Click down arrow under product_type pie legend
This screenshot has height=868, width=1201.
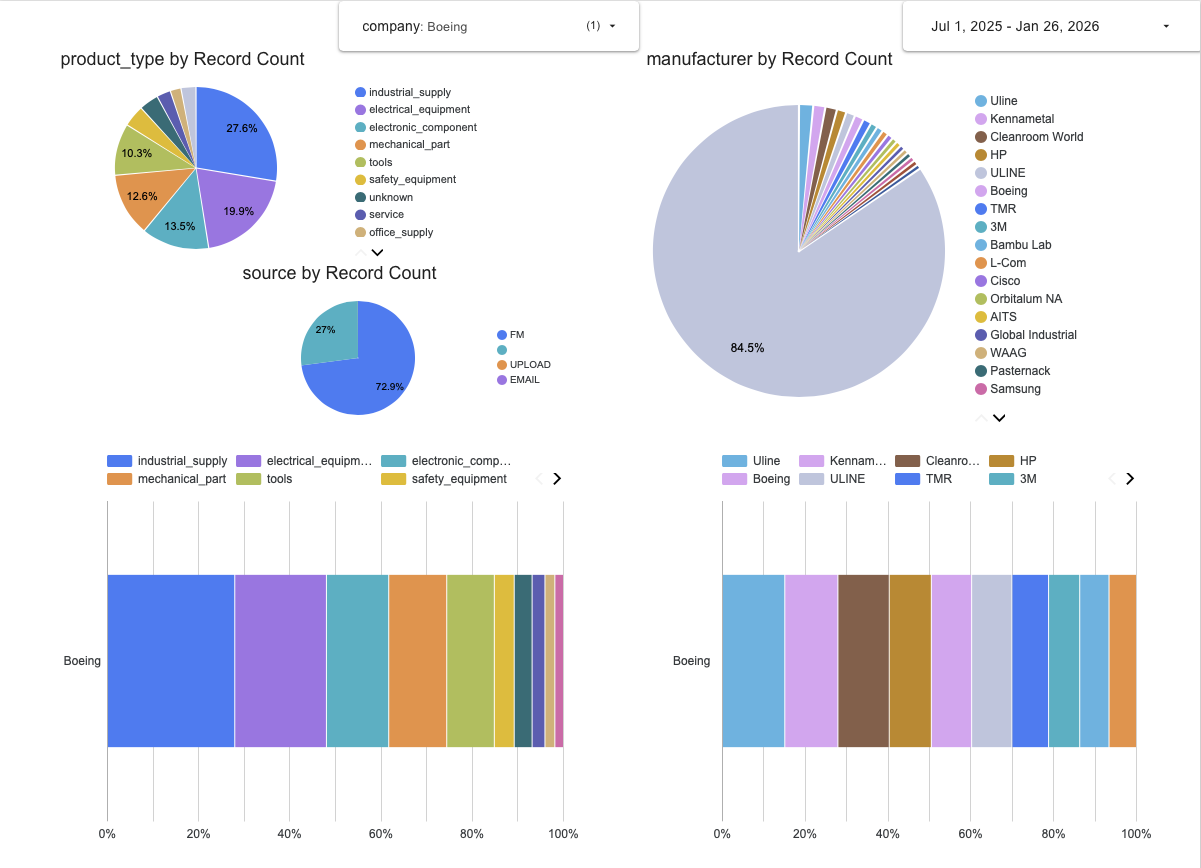click(377, 253)
